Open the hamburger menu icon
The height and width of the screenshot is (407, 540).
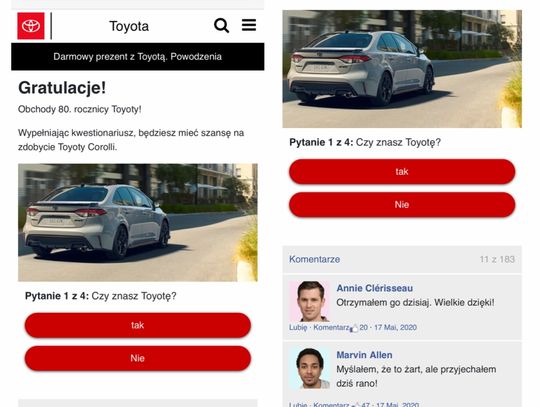coord(249,25)
